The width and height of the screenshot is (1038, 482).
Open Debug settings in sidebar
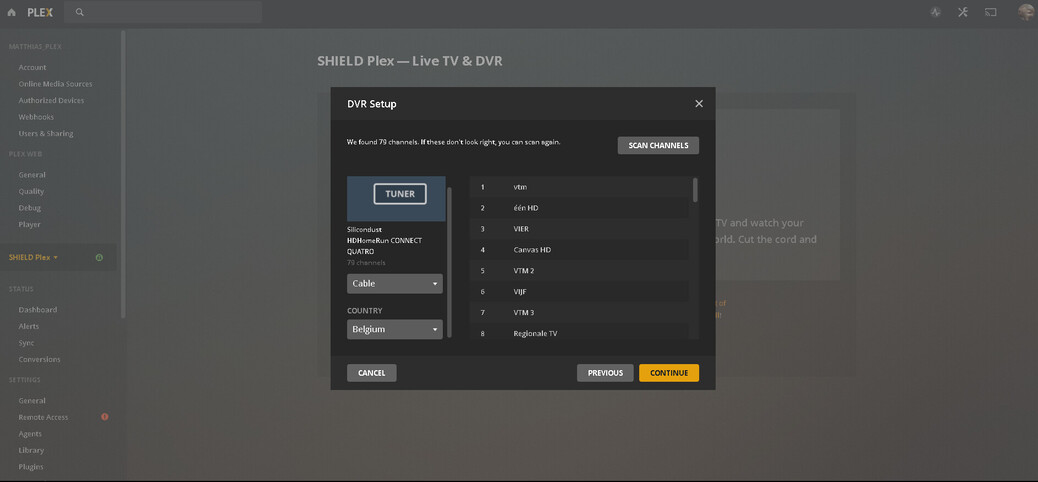[30, 208]
